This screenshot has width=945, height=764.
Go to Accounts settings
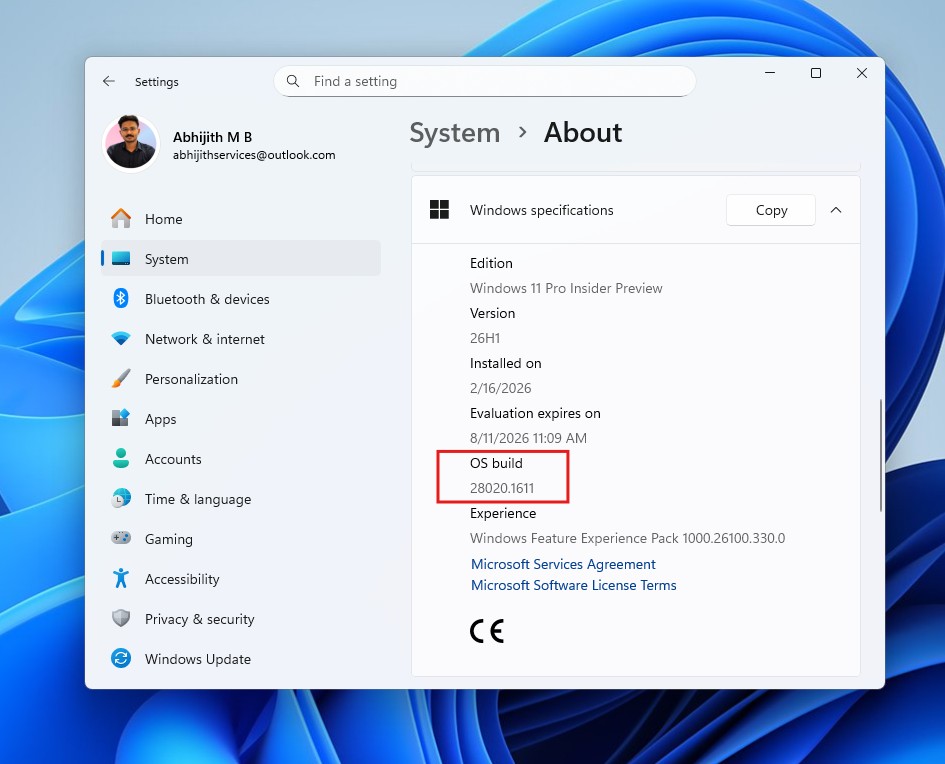(x=173, y=458)
